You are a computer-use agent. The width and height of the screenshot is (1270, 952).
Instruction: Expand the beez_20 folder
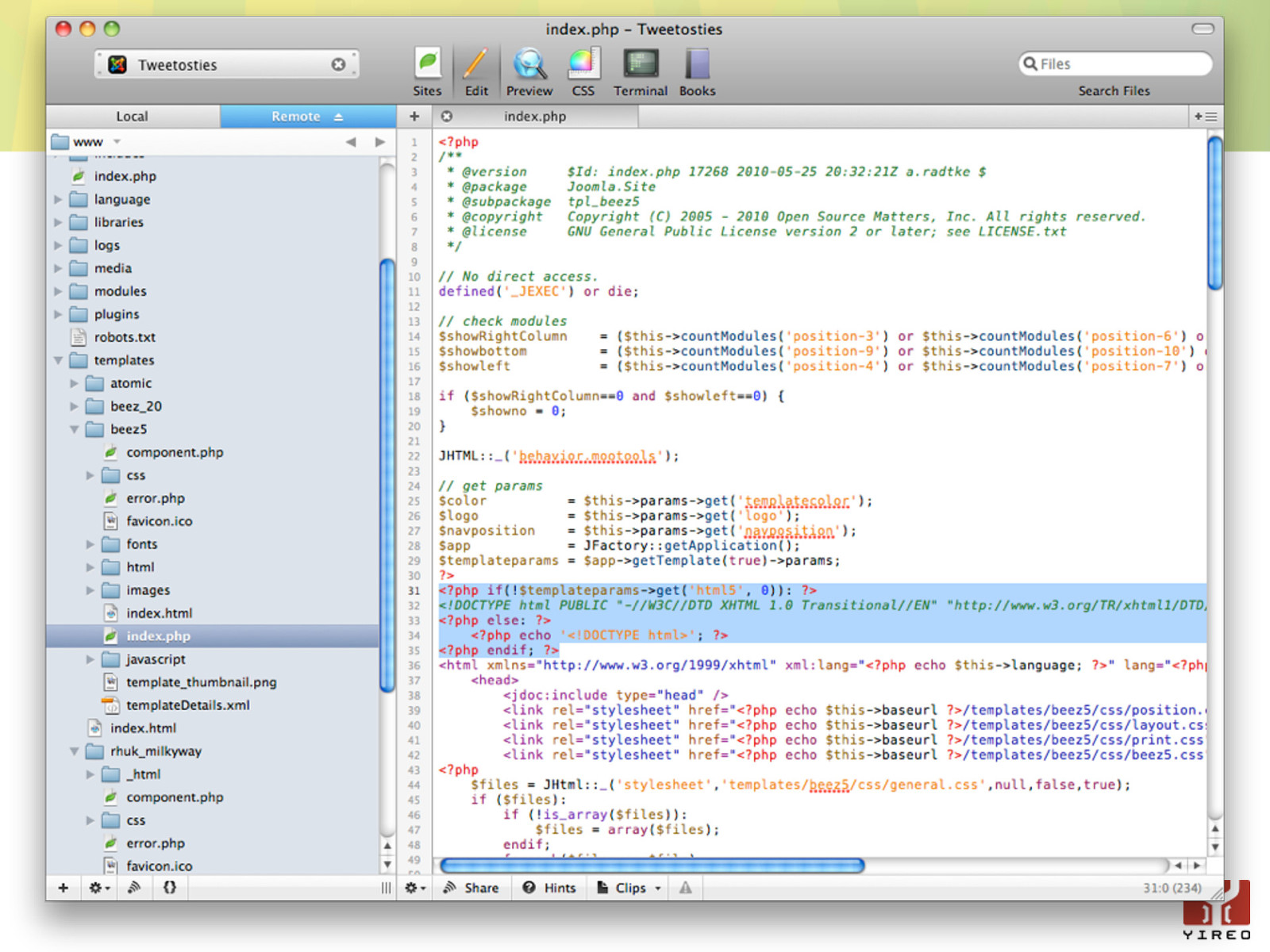(74, 406)
